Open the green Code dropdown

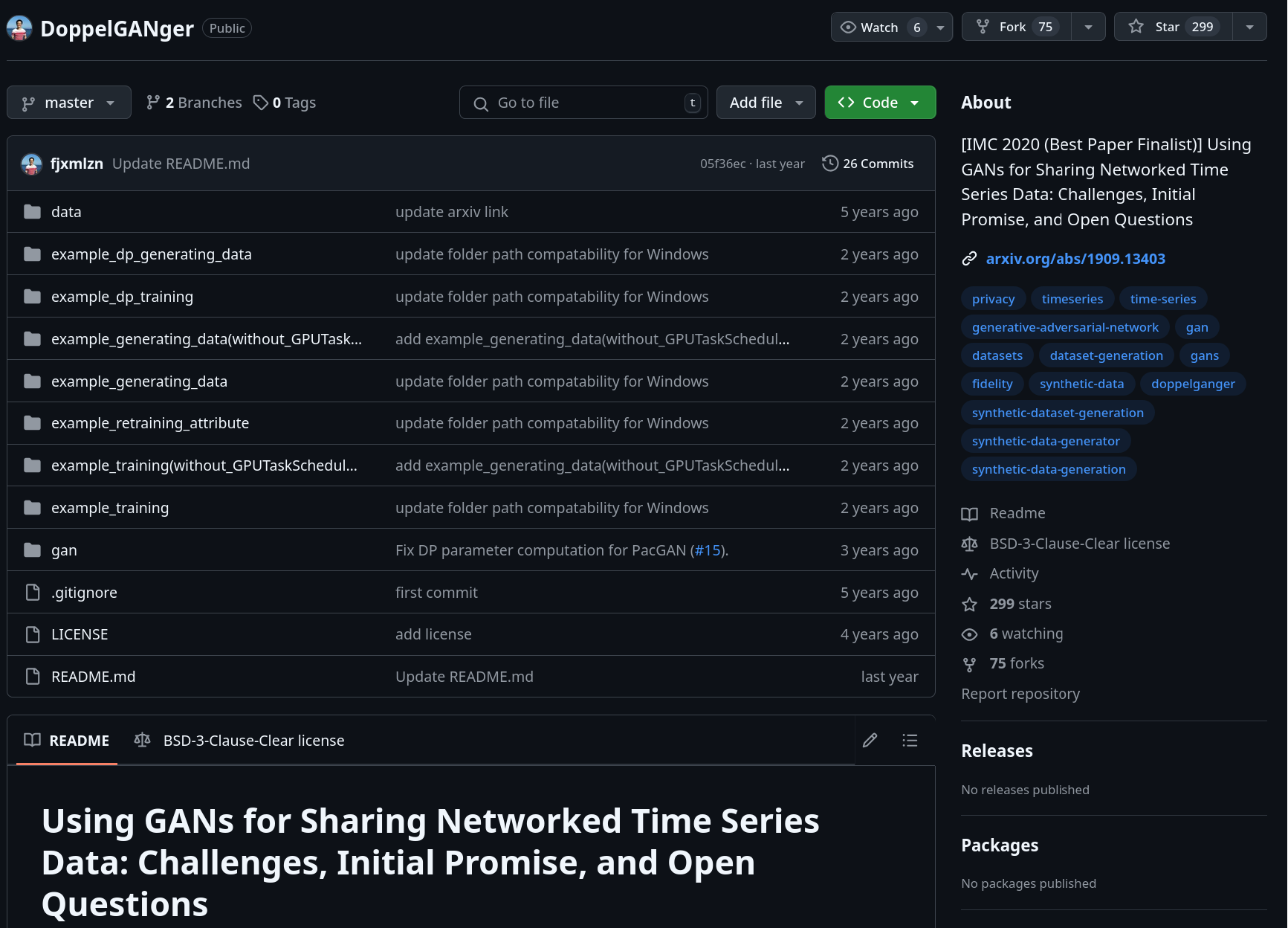tap(879, 103)
